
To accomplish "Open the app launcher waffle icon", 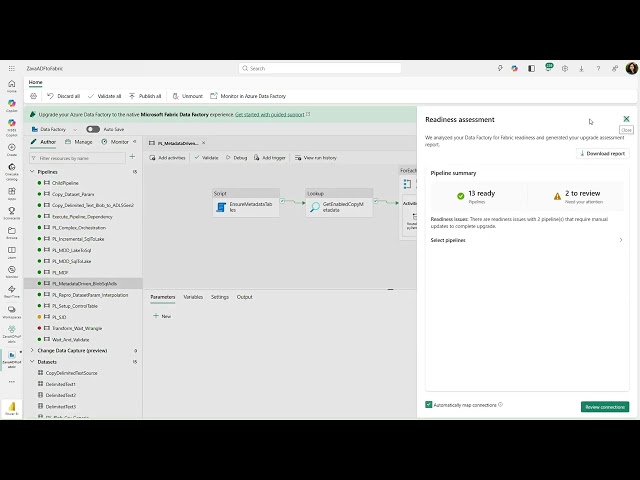I will (12, 69).
